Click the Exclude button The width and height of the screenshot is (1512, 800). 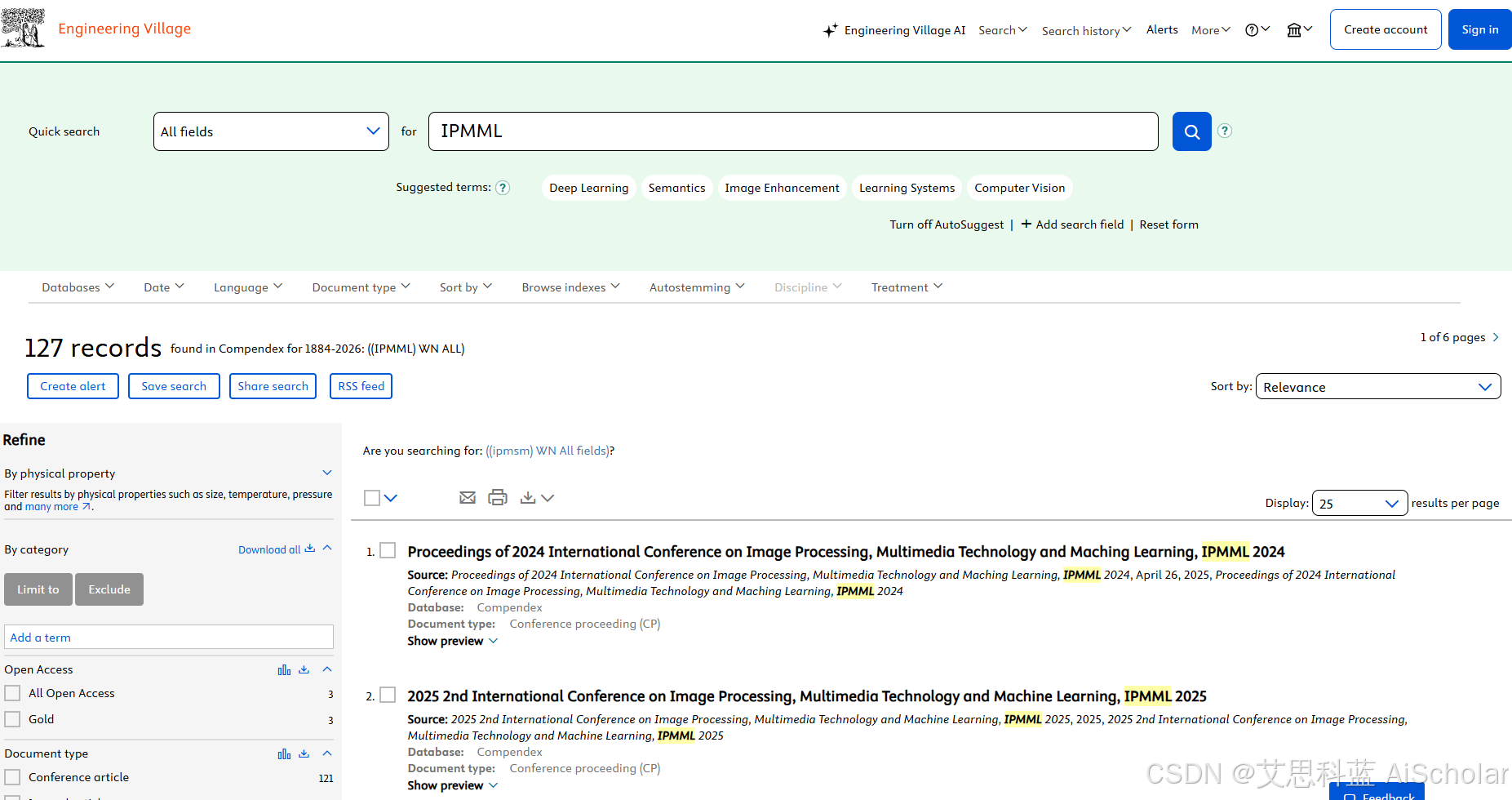pos(109,589)
